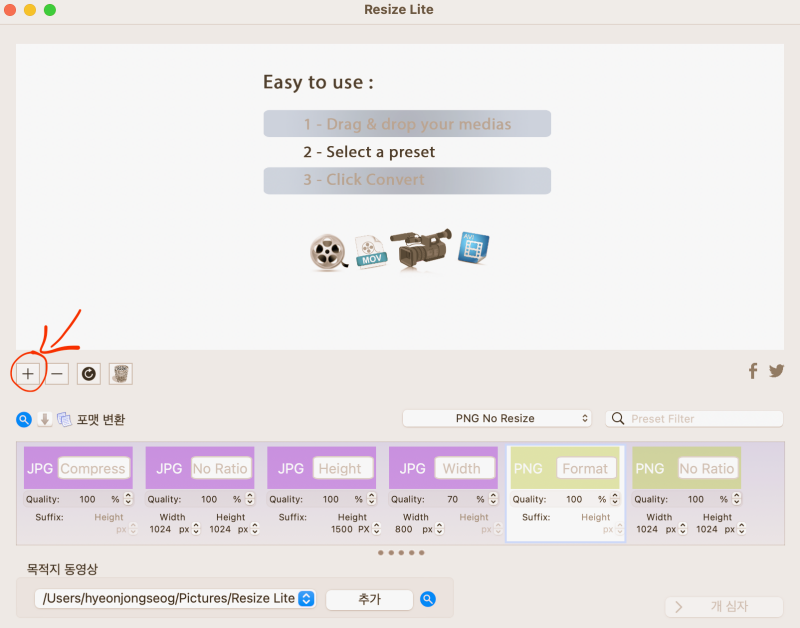Click the blue magnifier icon beside 포맷 변환
The height and width of the screenshot is (628, 800).
[24, 419]
